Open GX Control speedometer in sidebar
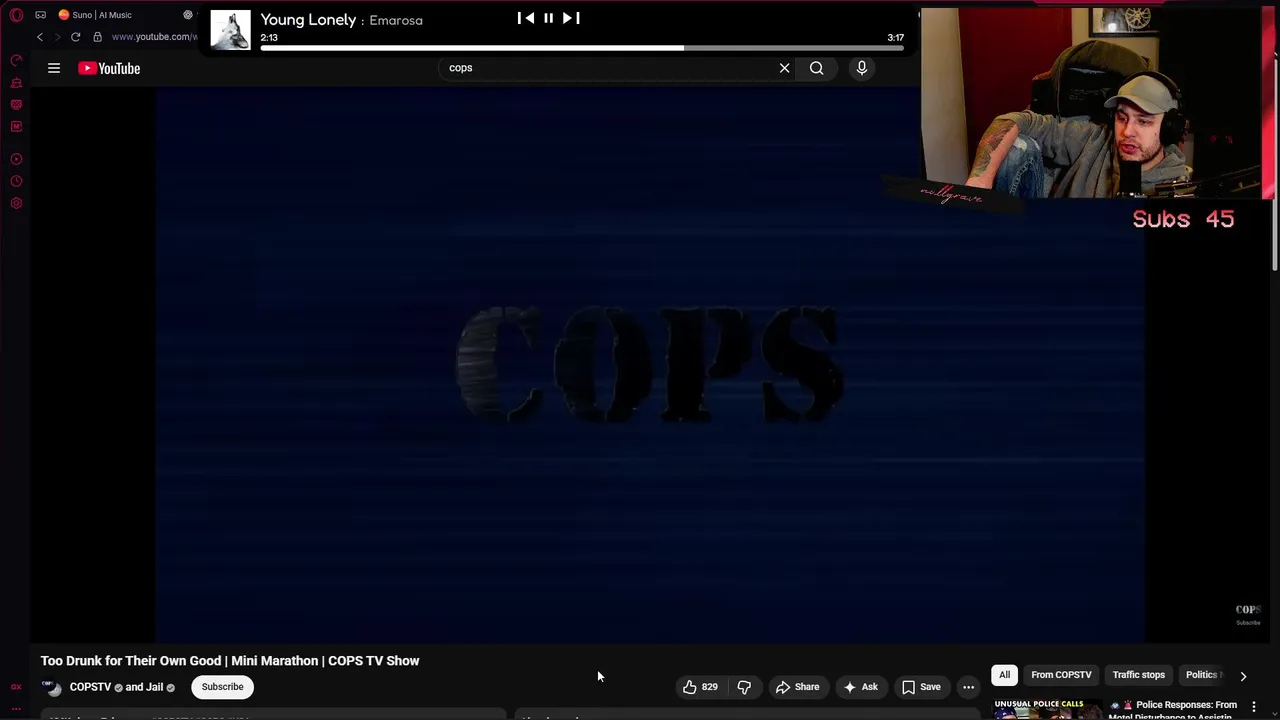 [x=16, y=61]
